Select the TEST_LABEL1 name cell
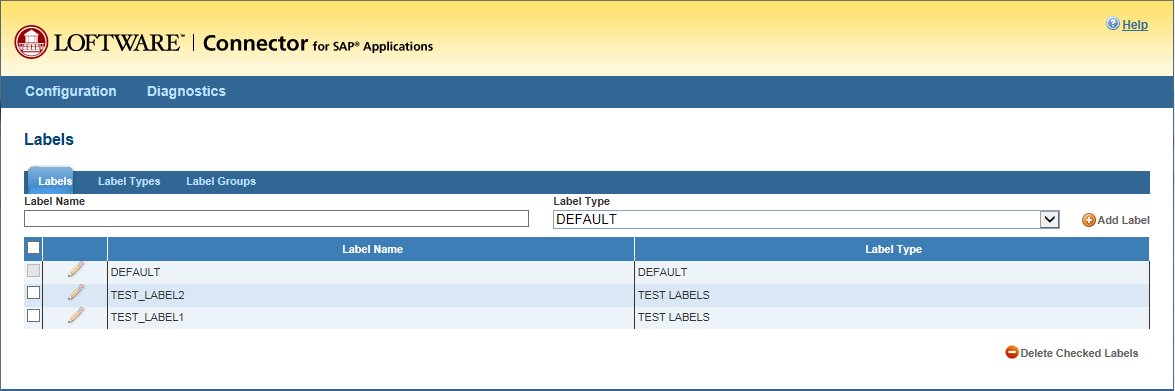Image resolution: width=1175 pixels, height=391 pixels. 372,318
